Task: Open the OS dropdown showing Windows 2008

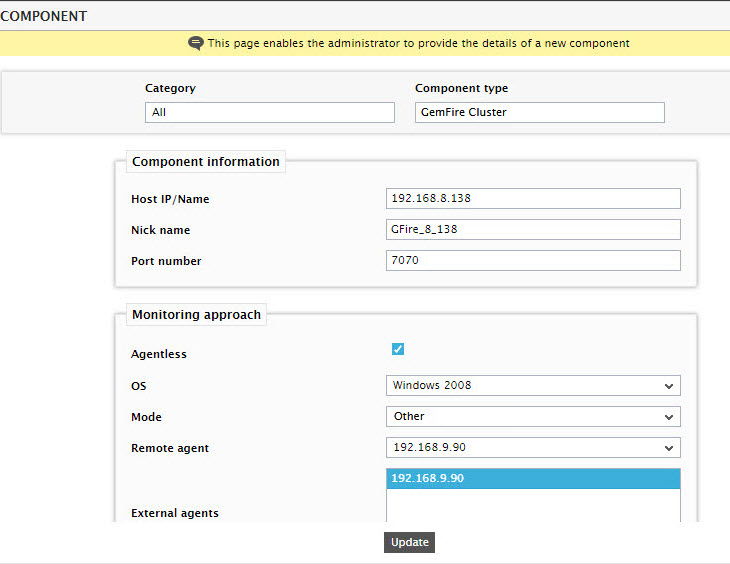Action: coord(533,386)
